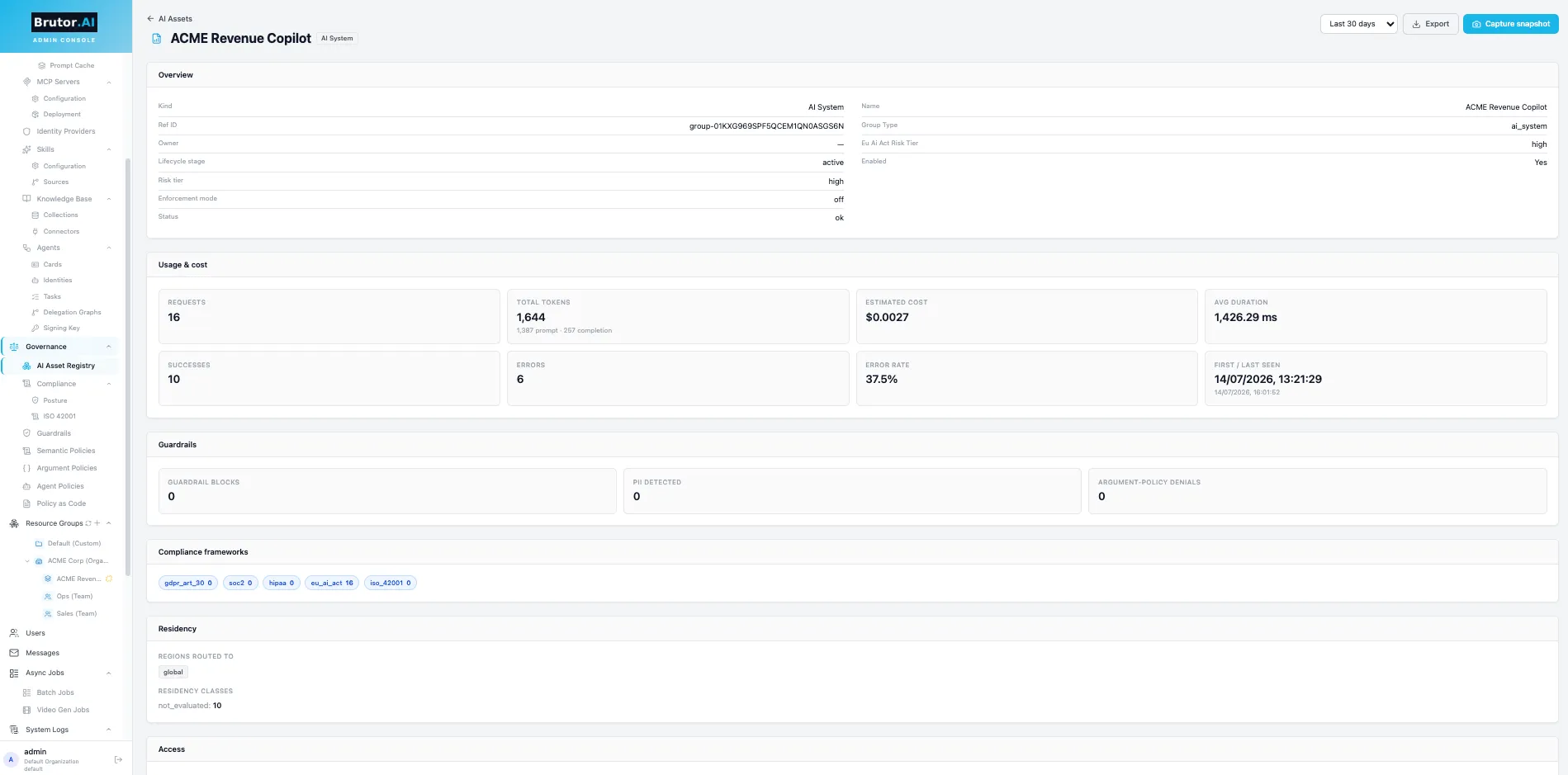This screenshot has width=1568, height=775.
Task: Add a new resource group with plus icon
Action: click(97, 523)
